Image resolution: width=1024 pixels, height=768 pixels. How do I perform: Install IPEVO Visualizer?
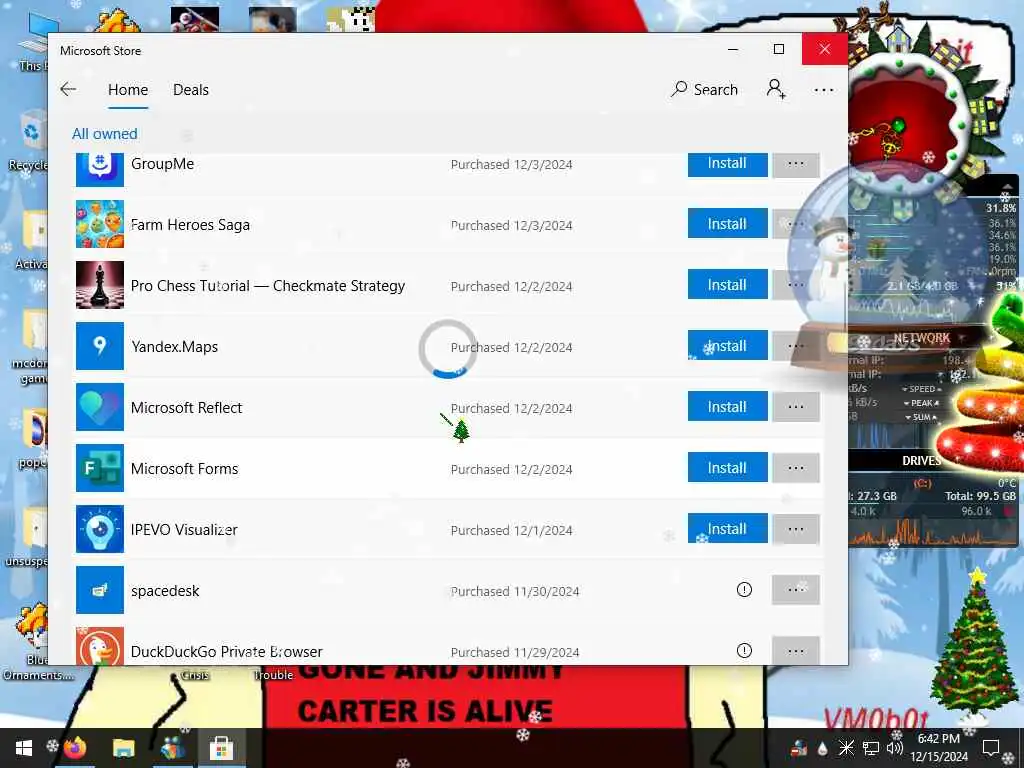[728, 528]
